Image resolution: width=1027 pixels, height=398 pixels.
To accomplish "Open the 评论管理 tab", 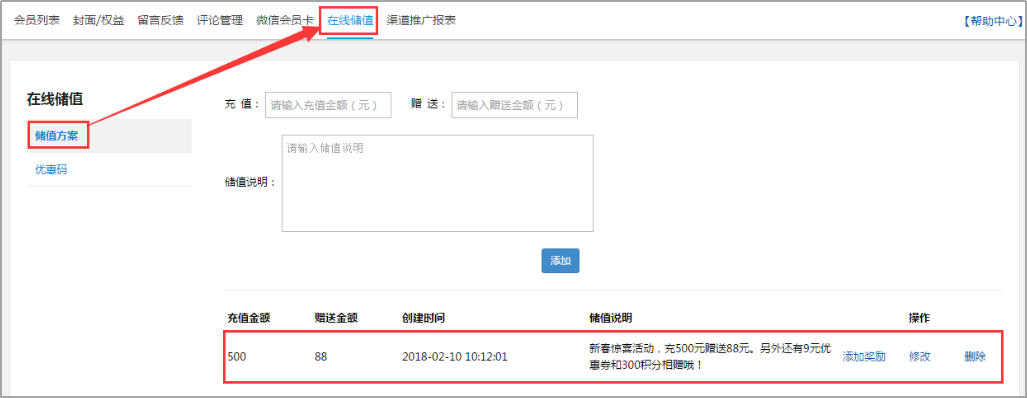I will tap(220, 20).
